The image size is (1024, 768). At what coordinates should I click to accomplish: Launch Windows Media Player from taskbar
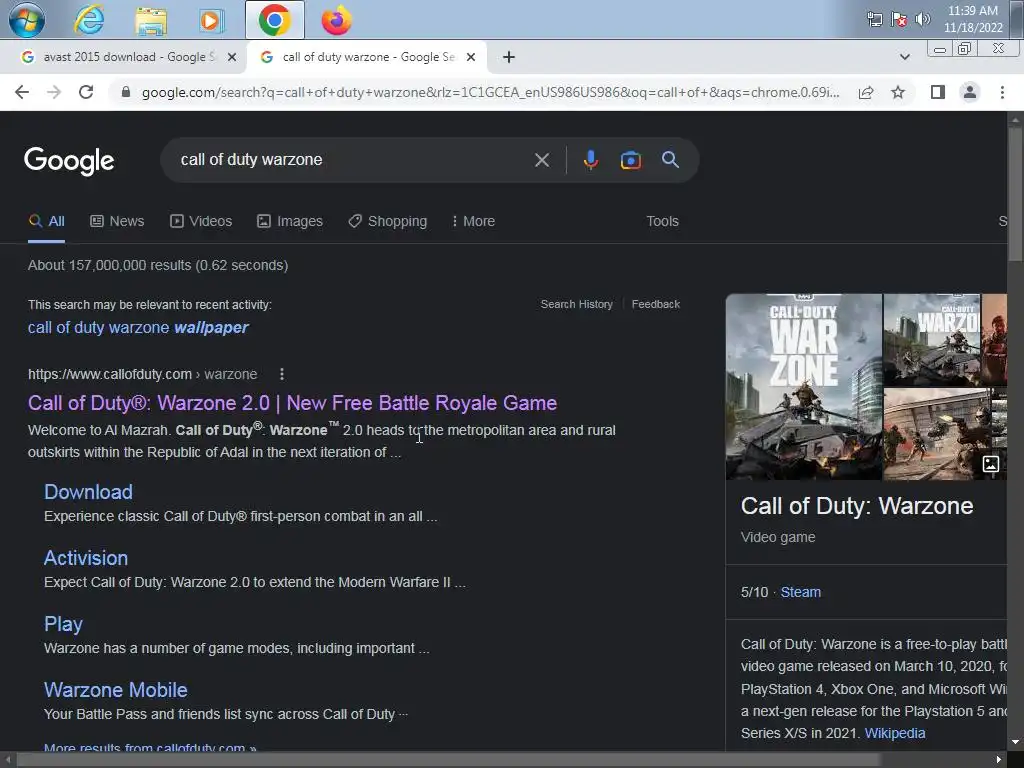[x=210, y=21]
